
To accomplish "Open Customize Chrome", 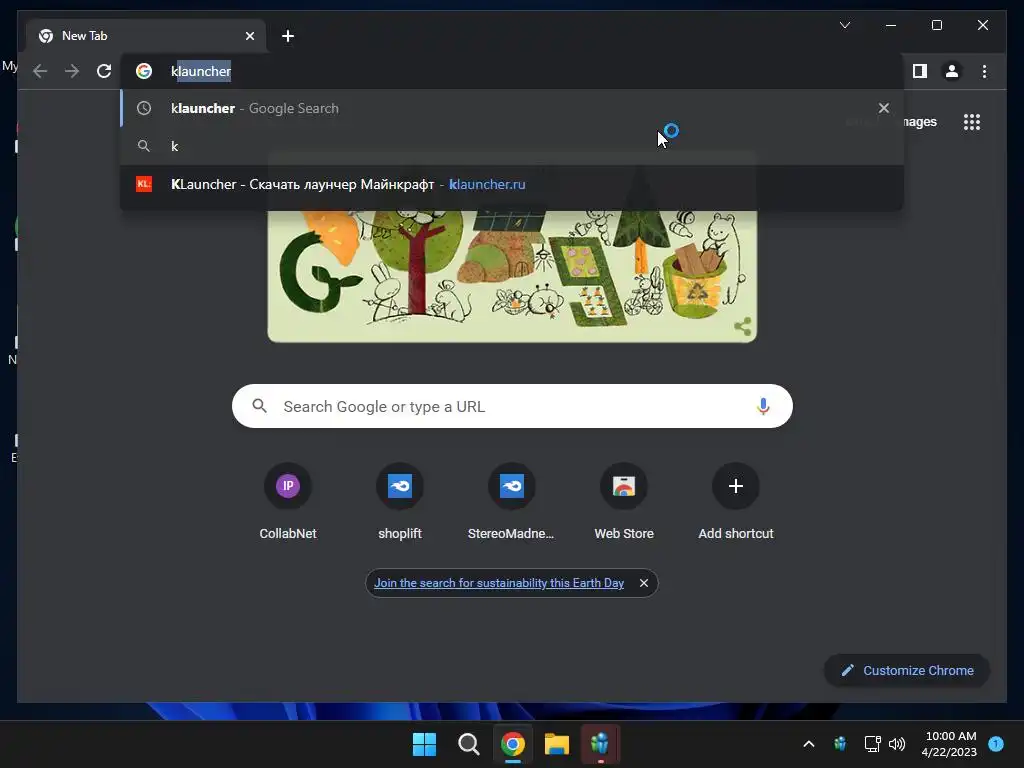I will (x=907, y=671).
